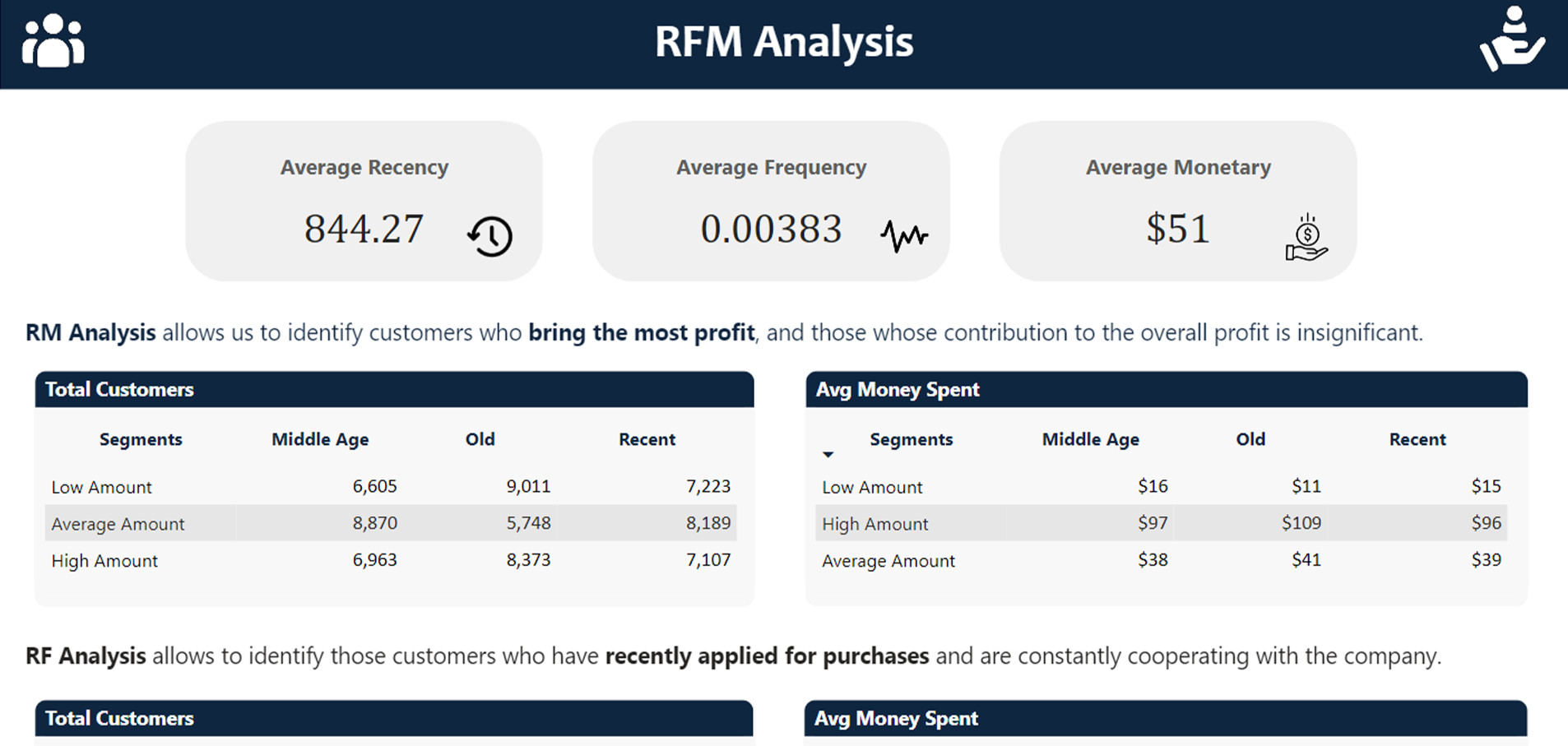Viewport: 1568px width, 746px height.
Task: Click the customer service hand icon
Action: coord(1512,39)
